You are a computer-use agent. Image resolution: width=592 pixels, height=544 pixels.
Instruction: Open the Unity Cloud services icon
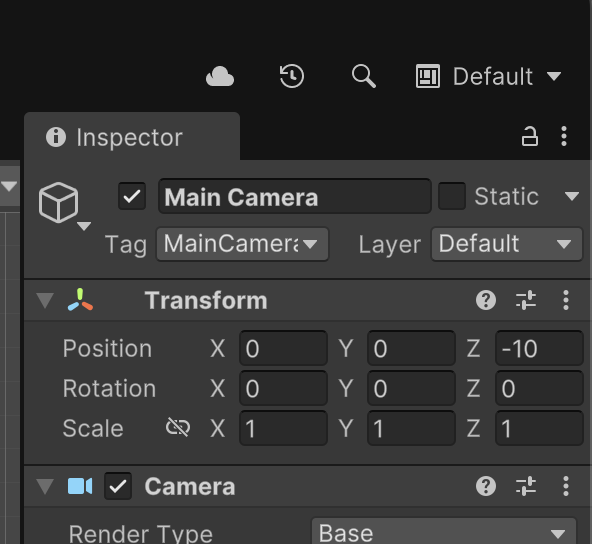click(x=220, y=76)
